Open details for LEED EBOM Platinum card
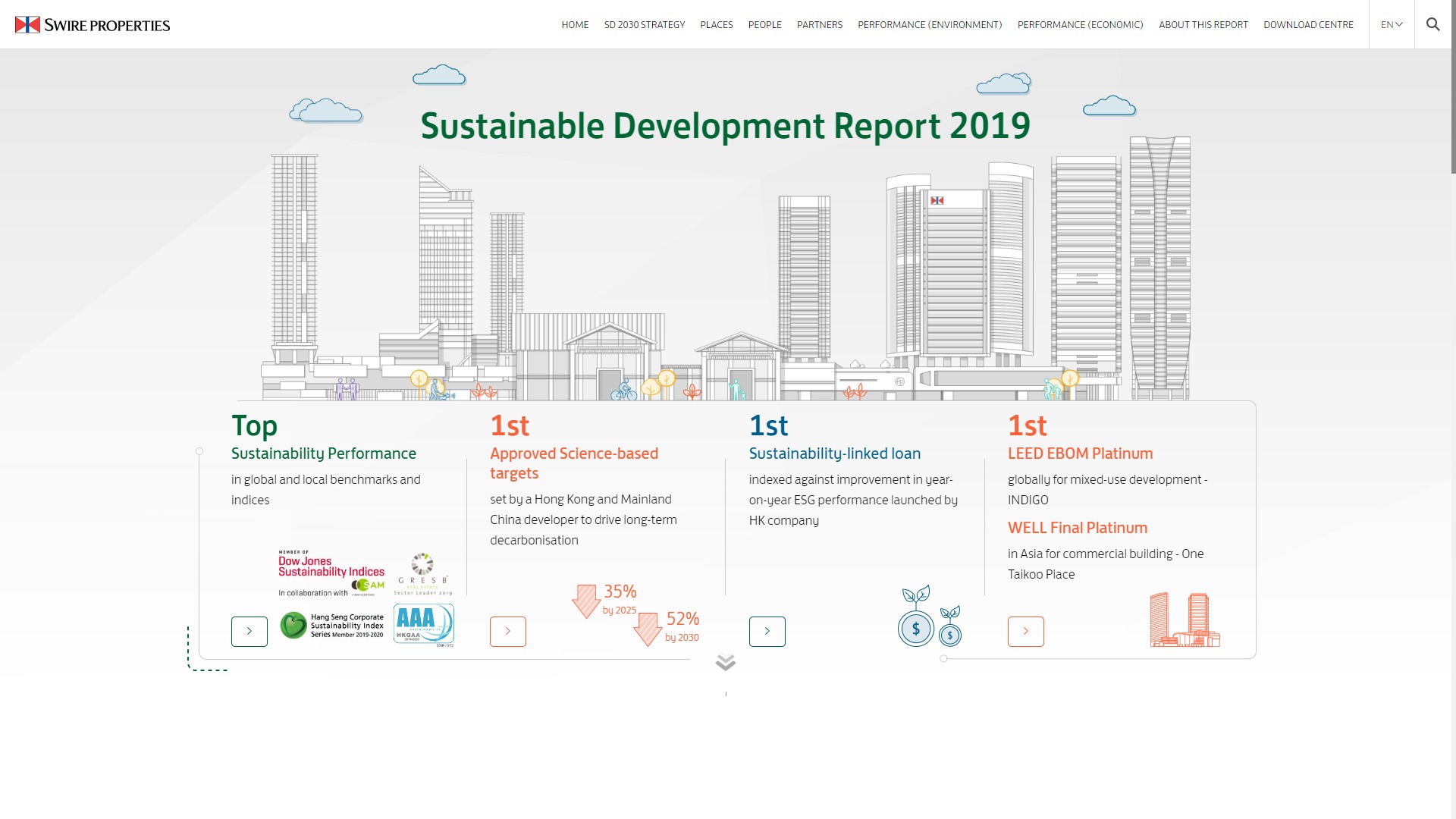1456x819 pixels. [x=1025, y=631]
